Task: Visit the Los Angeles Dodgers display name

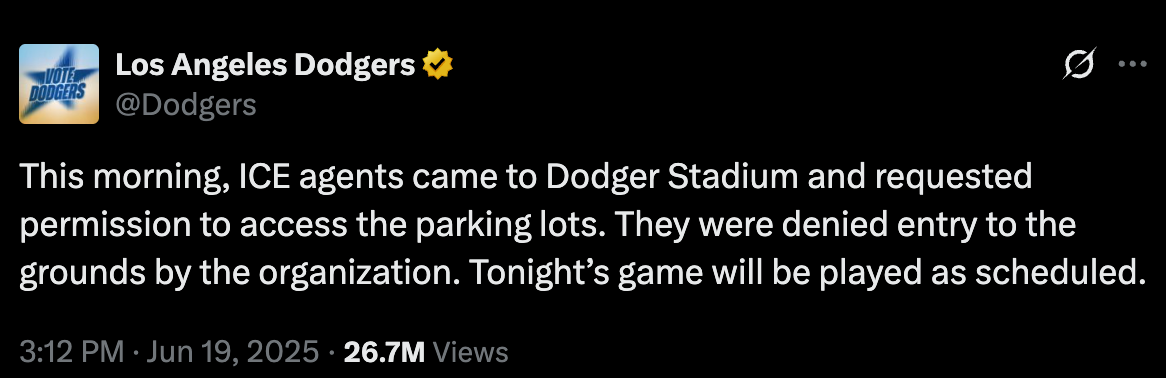Action: click(x=265, y=66)
